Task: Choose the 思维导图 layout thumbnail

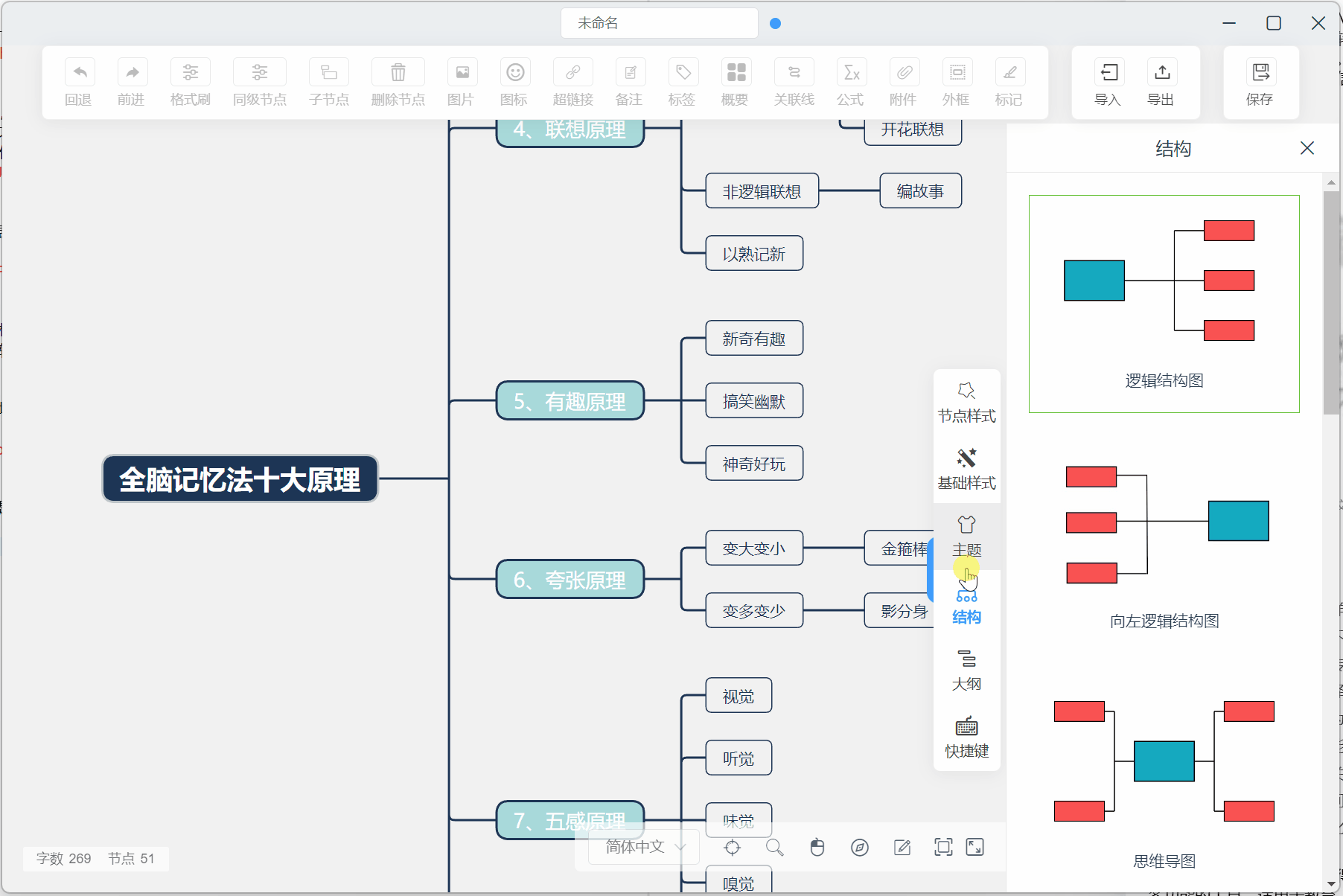Action: click(x=1164, y=786)
